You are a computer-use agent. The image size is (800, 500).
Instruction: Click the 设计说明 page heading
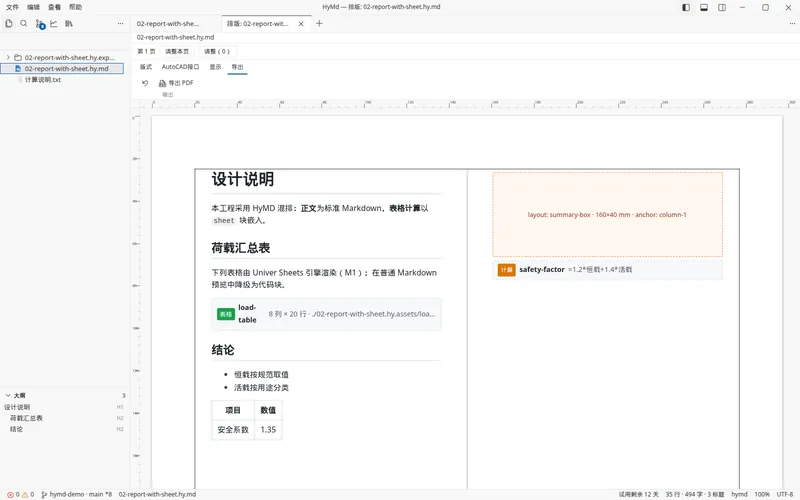pos(242,179)
